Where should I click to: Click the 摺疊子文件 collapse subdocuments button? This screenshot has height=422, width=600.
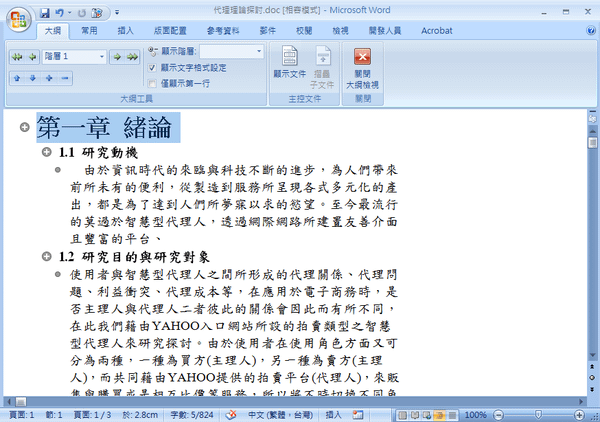tap(322, 67)
